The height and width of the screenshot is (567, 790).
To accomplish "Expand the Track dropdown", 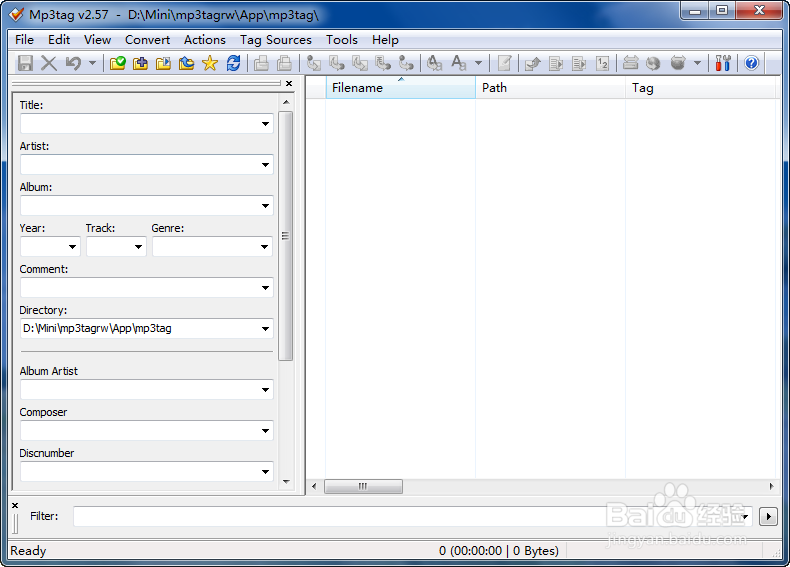I will tap(138, 247).
